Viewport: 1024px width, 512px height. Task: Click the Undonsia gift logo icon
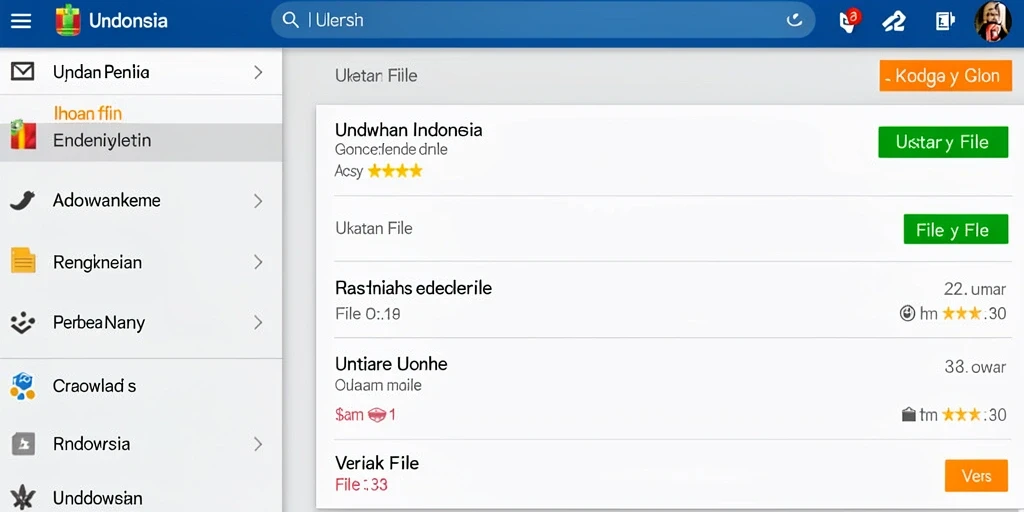(x=68, y=20)
